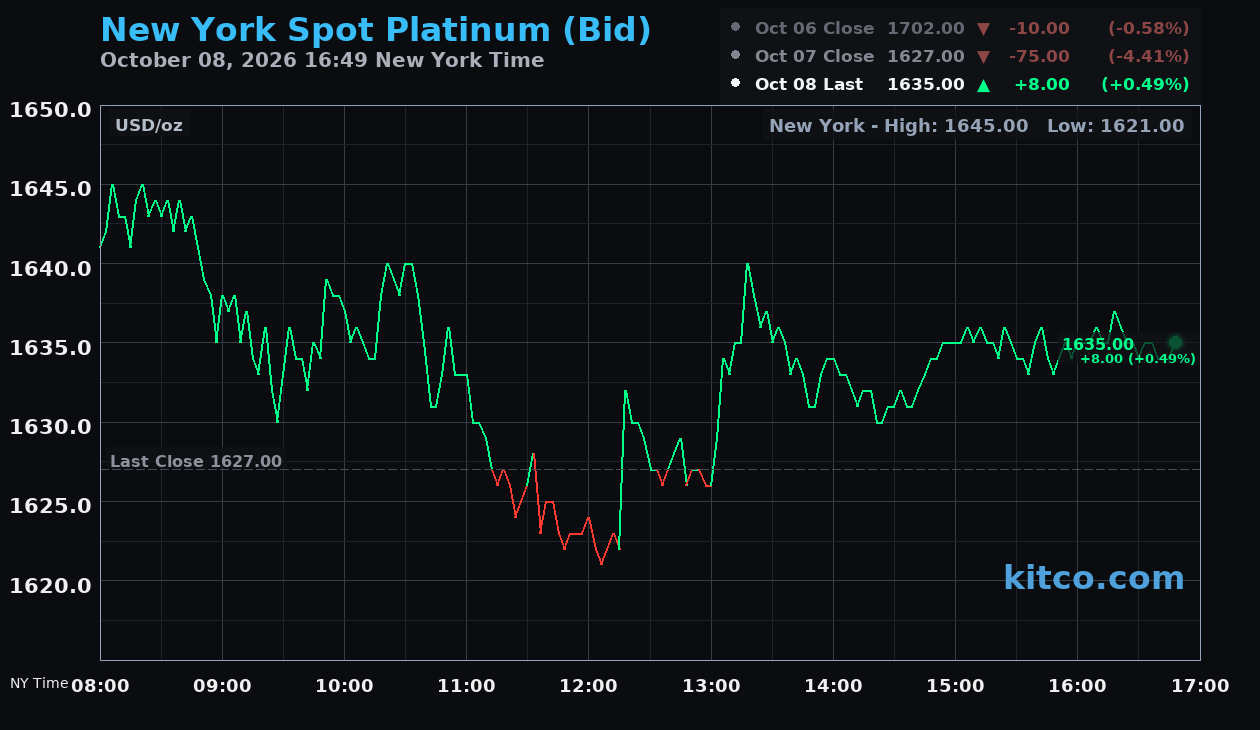This screenshot has width=1260, height=730.
Task: Click the 16:00 time axis label
Action: [x=1078, y=686]
